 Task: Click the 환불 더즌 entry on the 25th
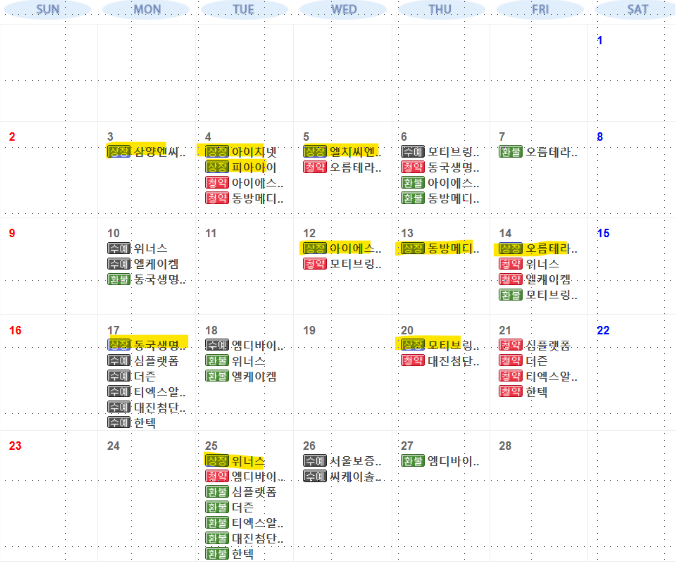pos(229,507)
